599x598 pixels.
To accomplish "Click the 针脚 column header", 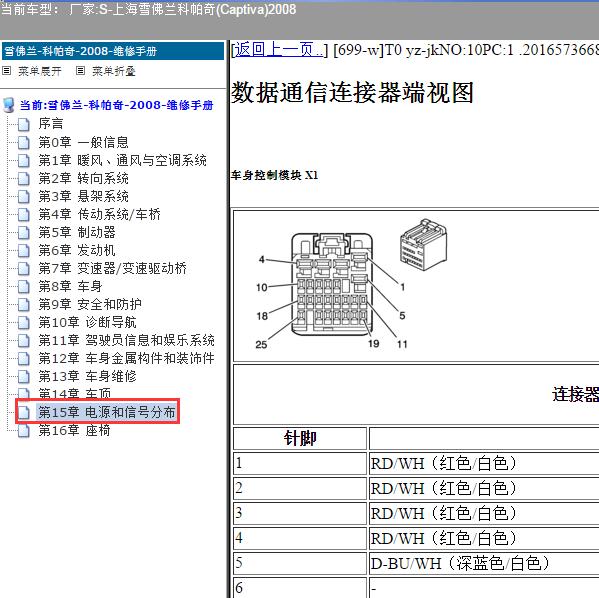I will point(300,438).
